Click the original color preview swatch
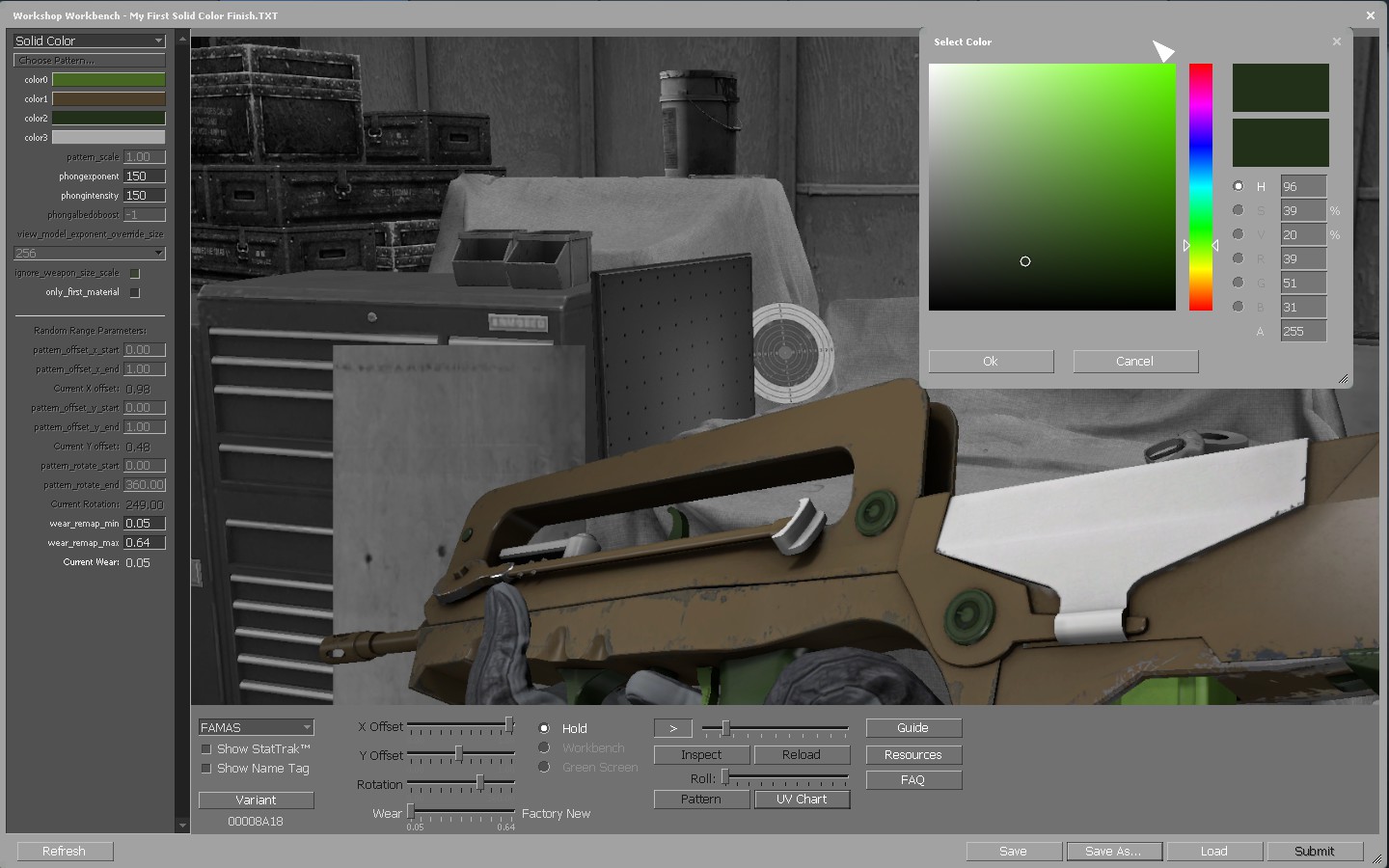Image resolution: width=1389 pixels, height=868 pixels. click(1281, 143)
